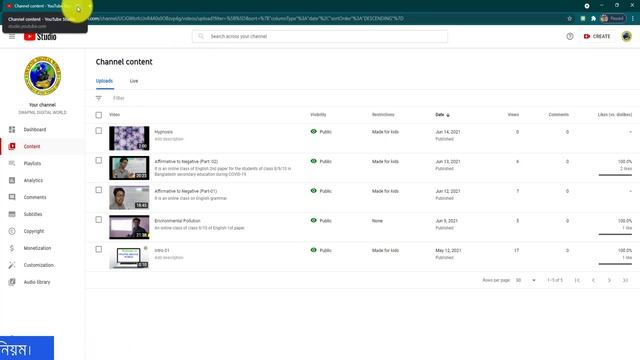Viewport: 640px width, 360px height.
Task: Open the Rows per page dropdown
Action: coord(525,280)
